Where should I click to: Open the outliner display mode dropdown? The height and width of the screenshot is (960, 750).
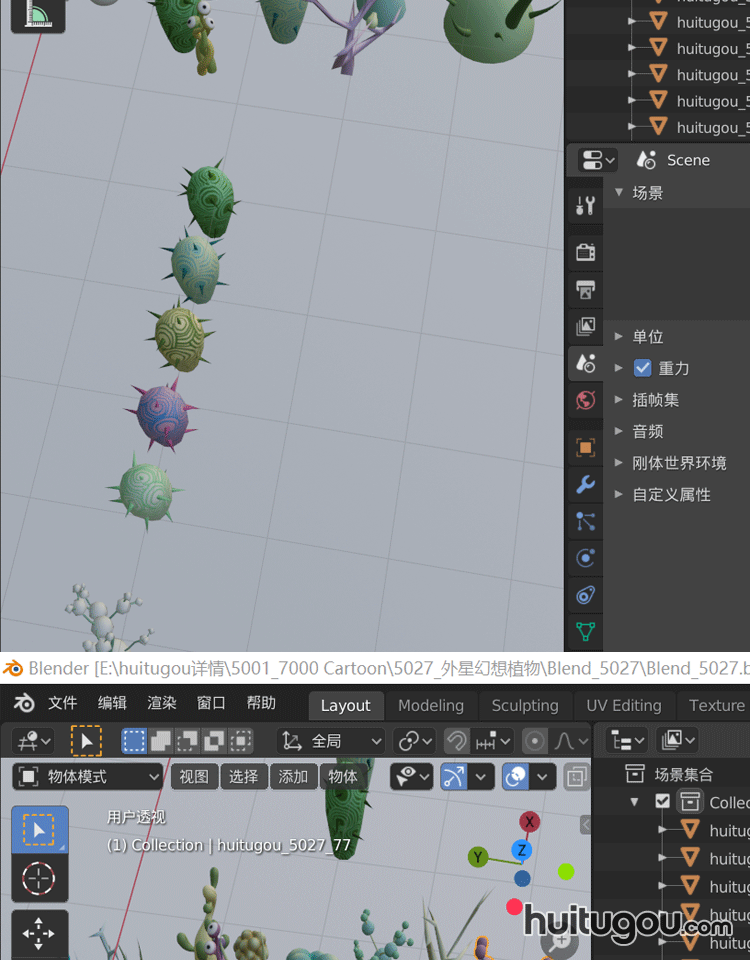[627, 741]
